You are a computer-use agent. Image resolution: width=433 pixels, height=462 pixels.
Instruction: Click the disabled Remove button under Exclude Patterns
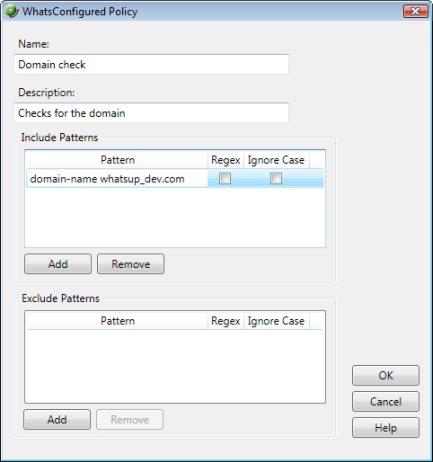pyautogui.click(x=130, y=420)
